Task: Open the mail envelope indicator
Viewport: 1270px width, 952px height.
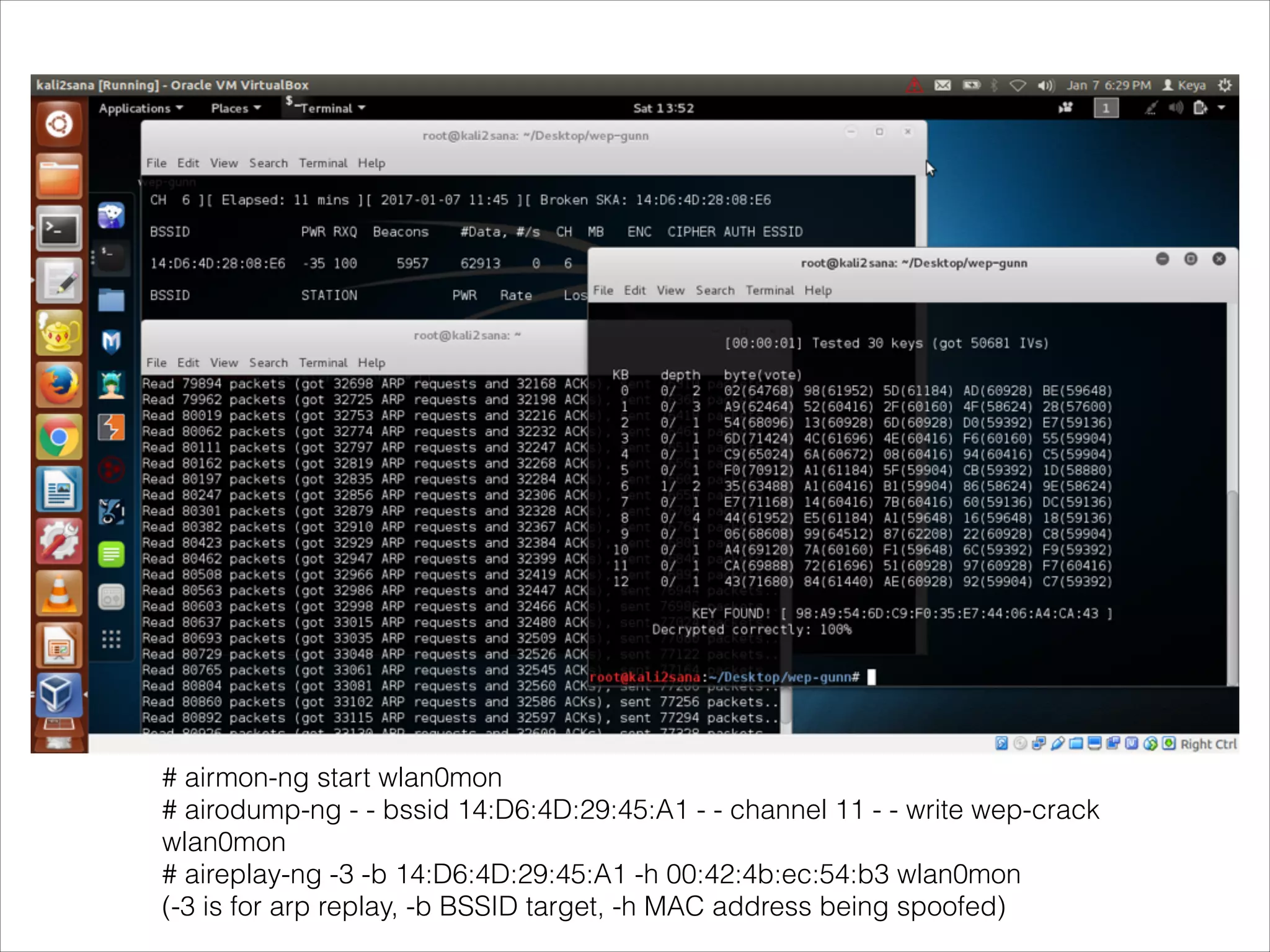Action: click(x=943, y=85)
